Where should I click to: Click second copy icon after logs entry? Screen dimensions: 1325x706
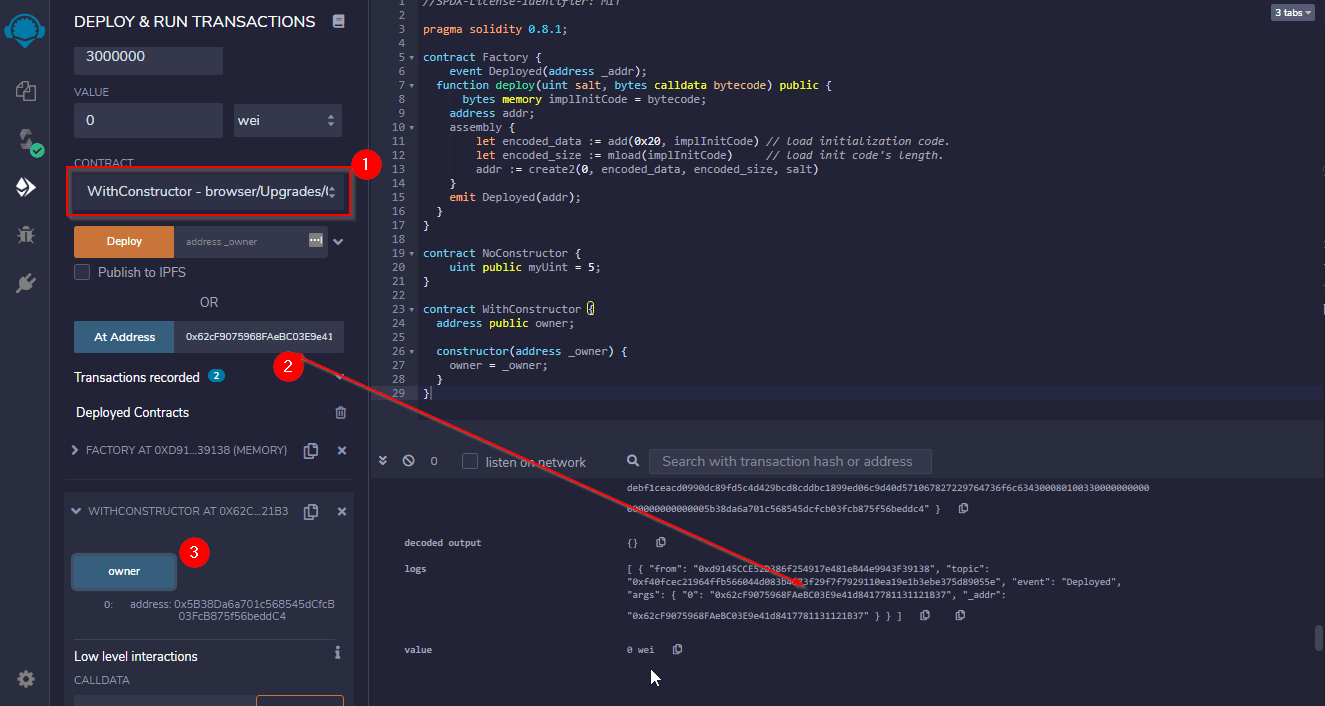pyautogui.click(x=961, y=615)
